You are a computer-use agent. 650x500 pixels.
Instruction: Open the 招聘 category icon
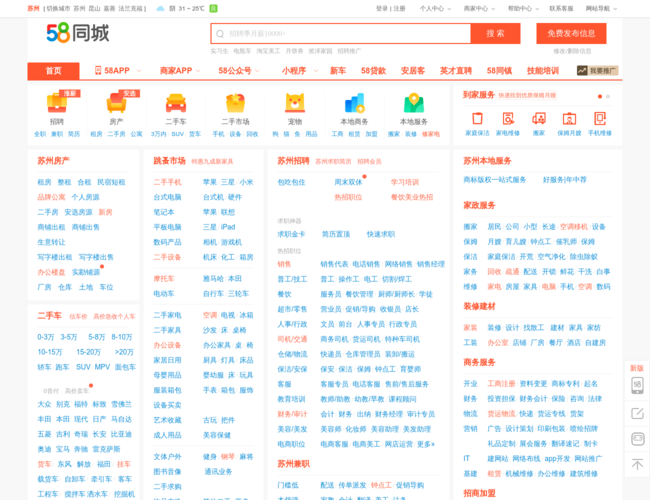click(x=57, y=103)
